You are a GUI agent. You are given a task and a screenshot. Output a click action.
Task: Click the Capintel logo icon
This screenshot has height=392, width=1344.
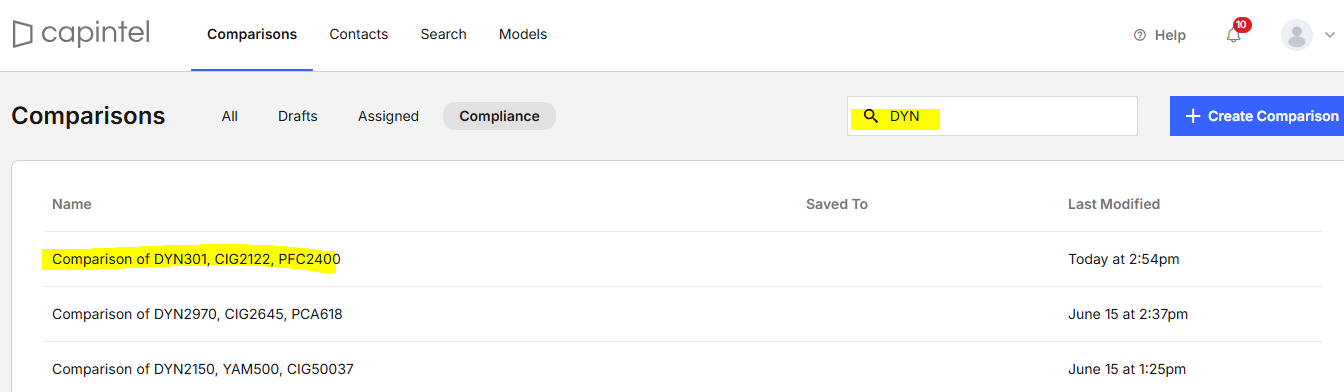pos(24,35)
